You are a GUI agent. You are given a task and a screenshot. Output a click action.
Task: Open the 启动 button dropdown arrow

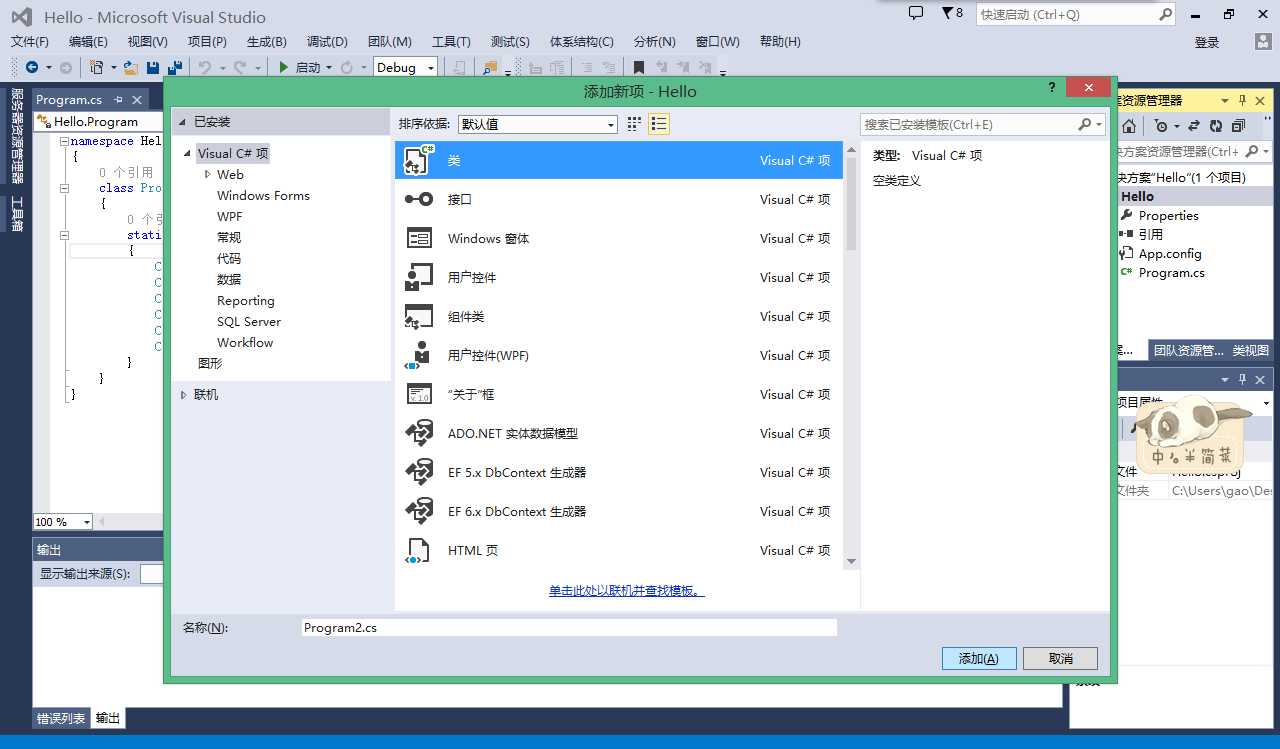(329, 67)
